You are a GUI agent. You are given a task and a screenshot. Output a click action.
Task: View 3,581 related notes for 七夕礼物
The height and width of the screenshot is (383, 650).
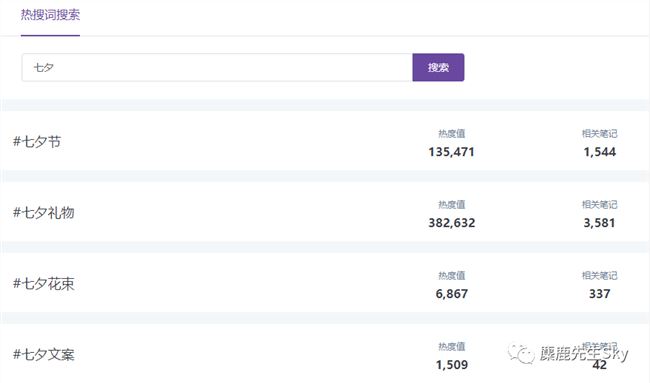point(599,223)
